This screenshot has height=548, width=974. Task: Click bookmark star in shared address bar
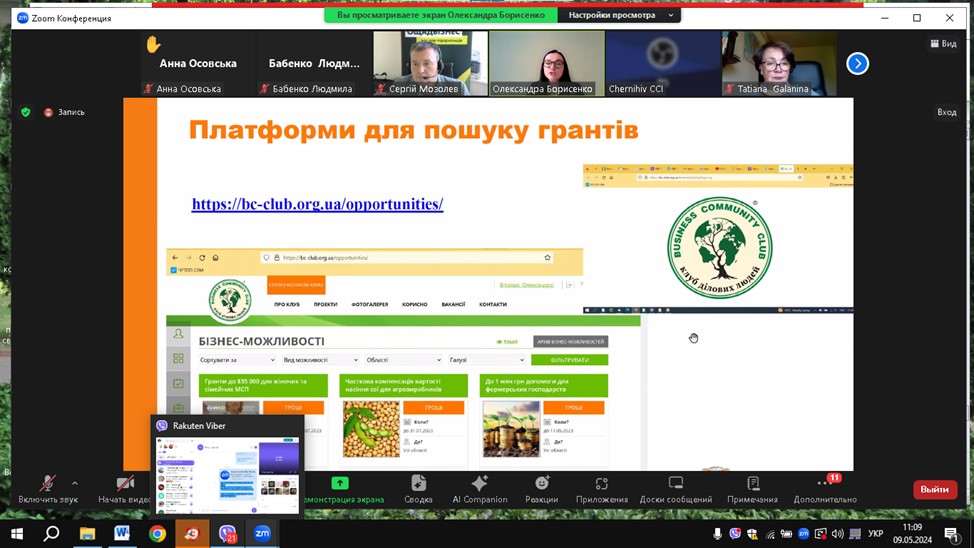(547, 257)
